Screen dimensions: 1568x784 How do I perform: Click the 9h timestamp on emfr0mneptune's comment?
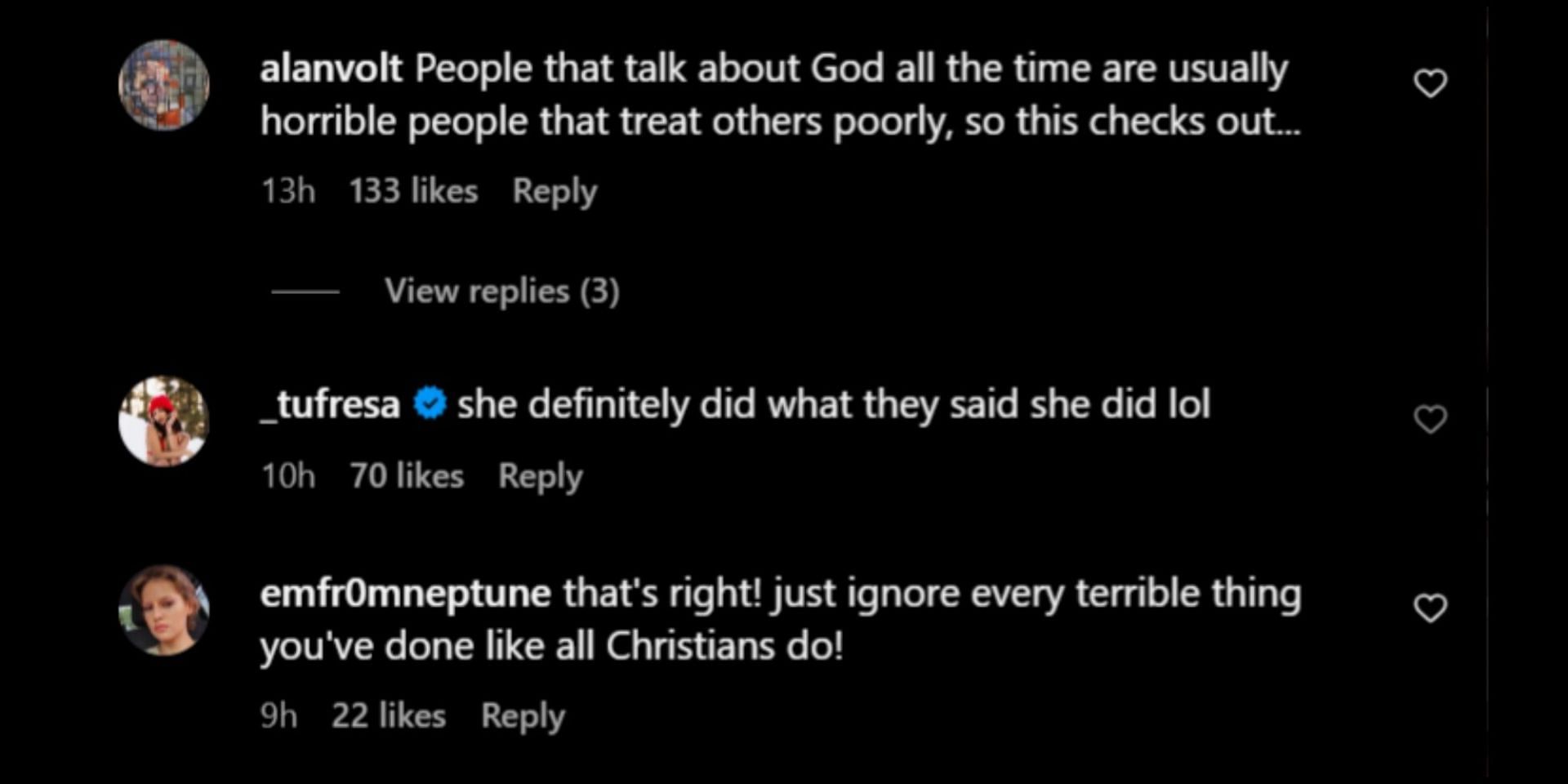(278, 716)
